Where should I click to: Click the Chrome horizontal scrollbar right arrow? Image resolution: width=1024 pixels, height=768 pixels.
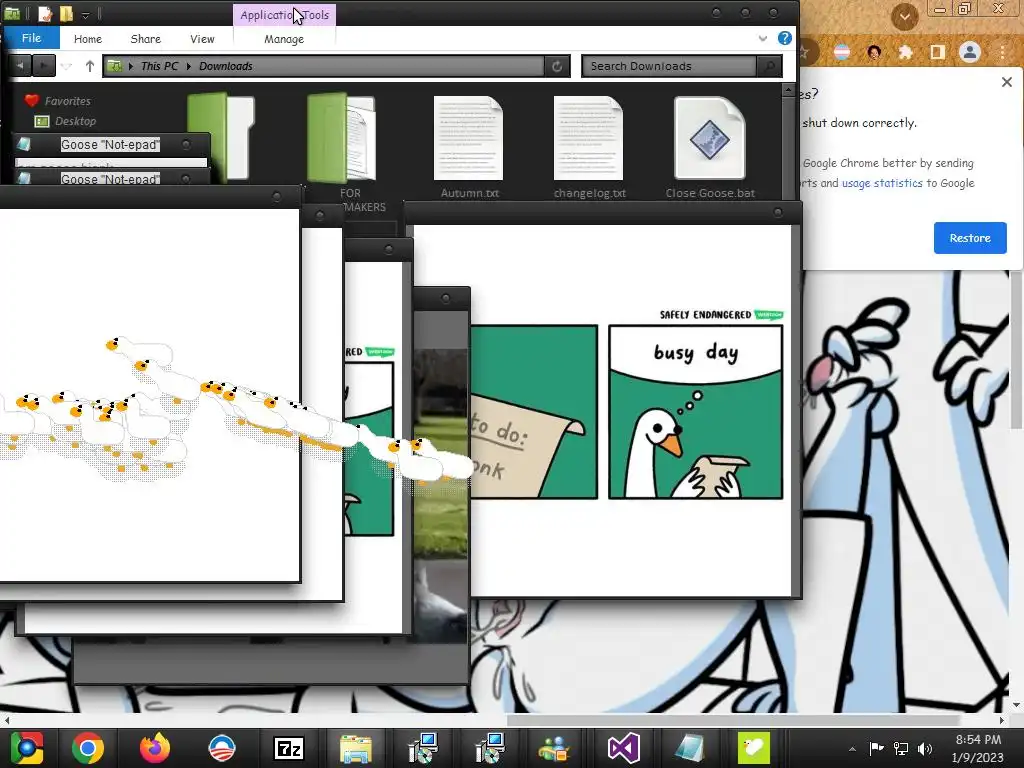coord(1001,720)
